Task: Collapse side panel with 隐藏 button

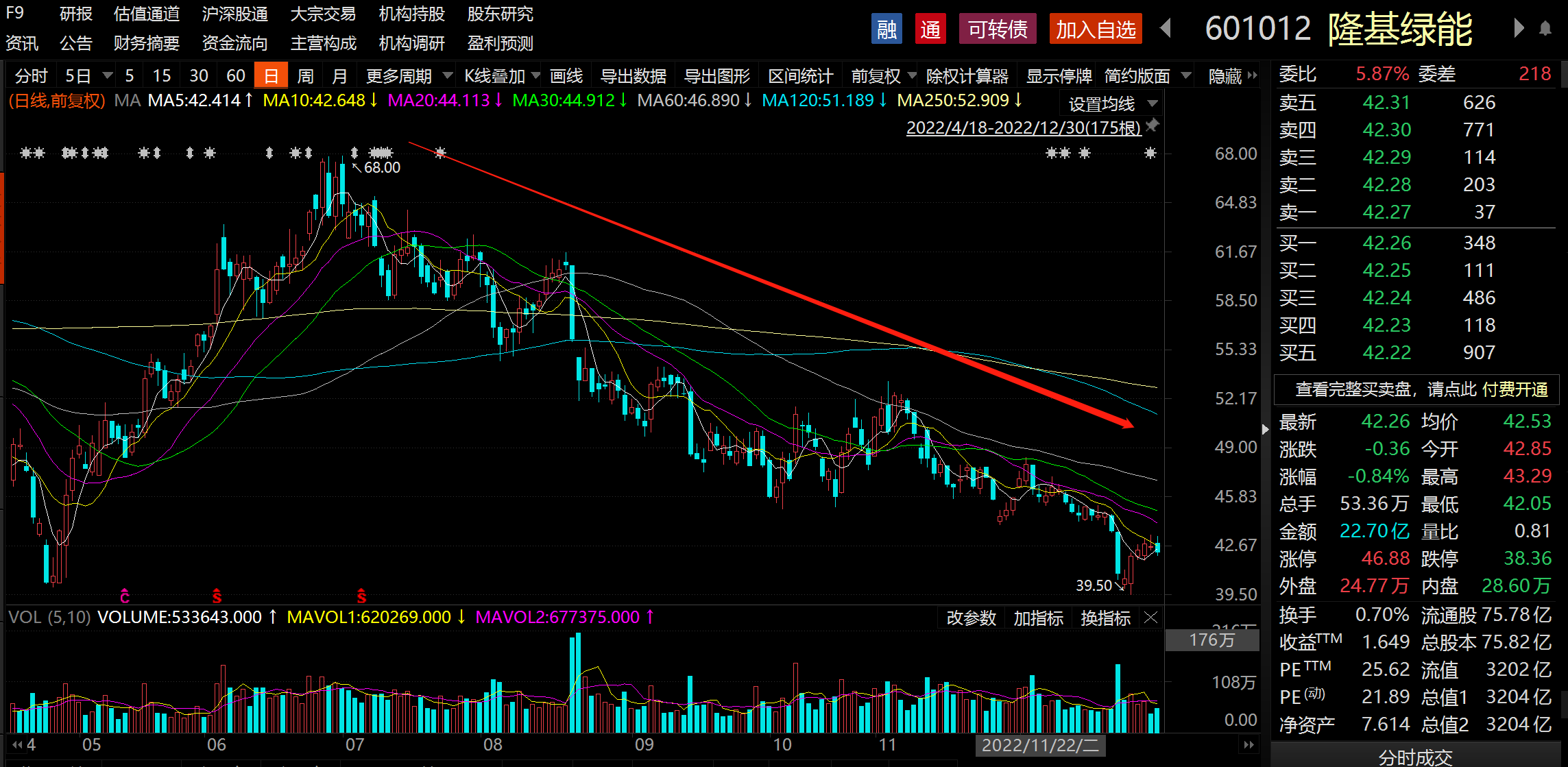Action: (1232, 75)
